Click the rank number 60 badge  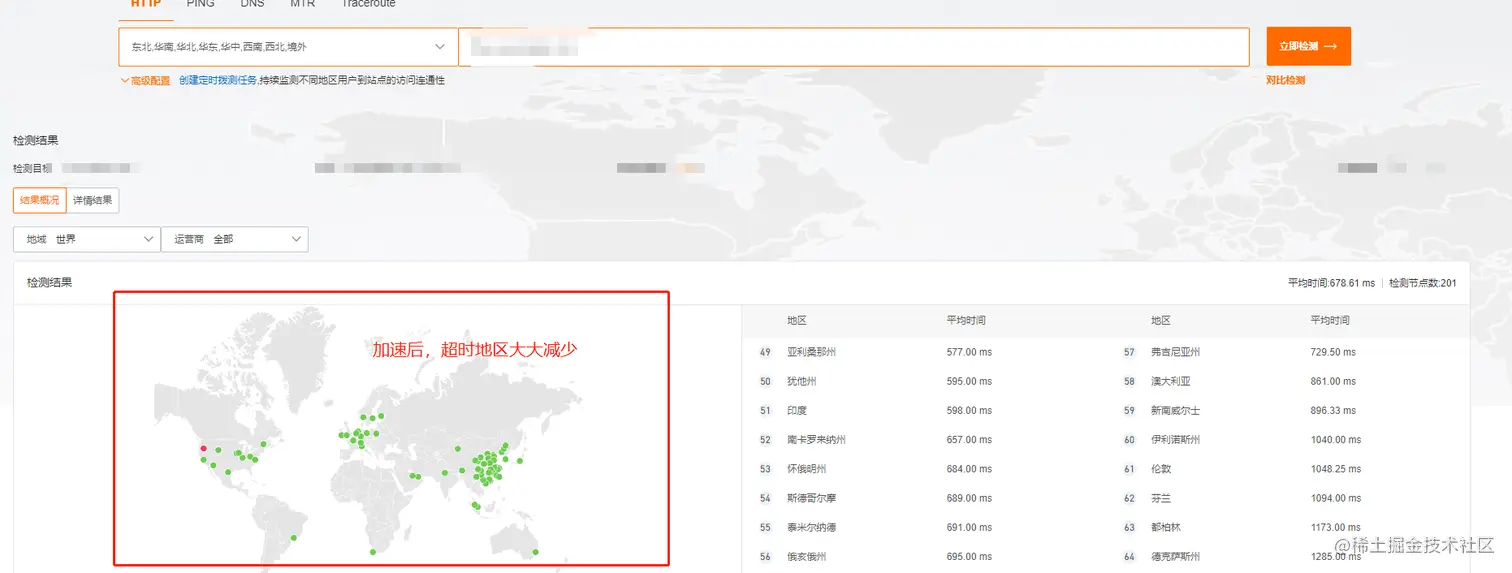(x=1130, y=439)
